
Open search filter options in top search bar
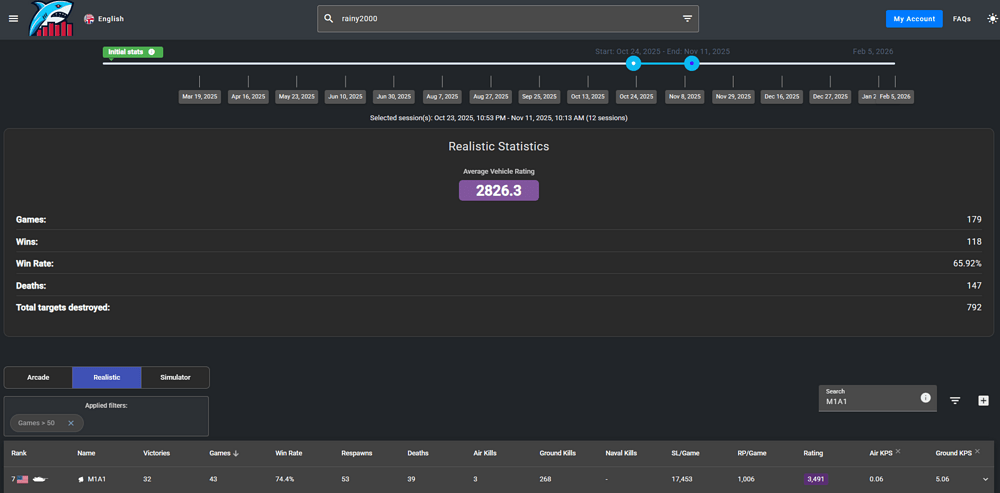[687, 19]
